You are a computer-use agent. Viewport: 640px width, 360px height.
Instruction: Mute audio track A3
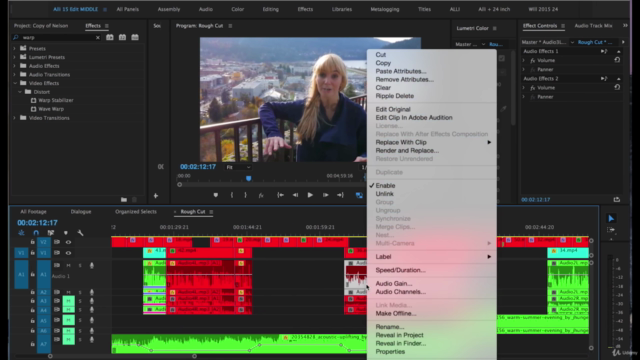pyautogui.click(x=68, y=301)
